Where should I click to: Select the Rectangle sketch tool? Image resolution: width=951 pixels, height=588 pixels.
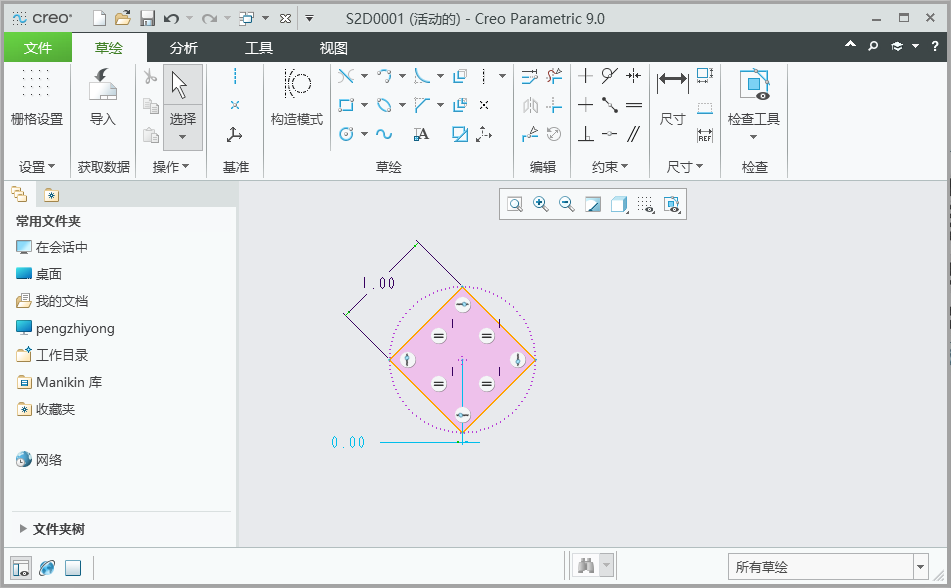346,105
